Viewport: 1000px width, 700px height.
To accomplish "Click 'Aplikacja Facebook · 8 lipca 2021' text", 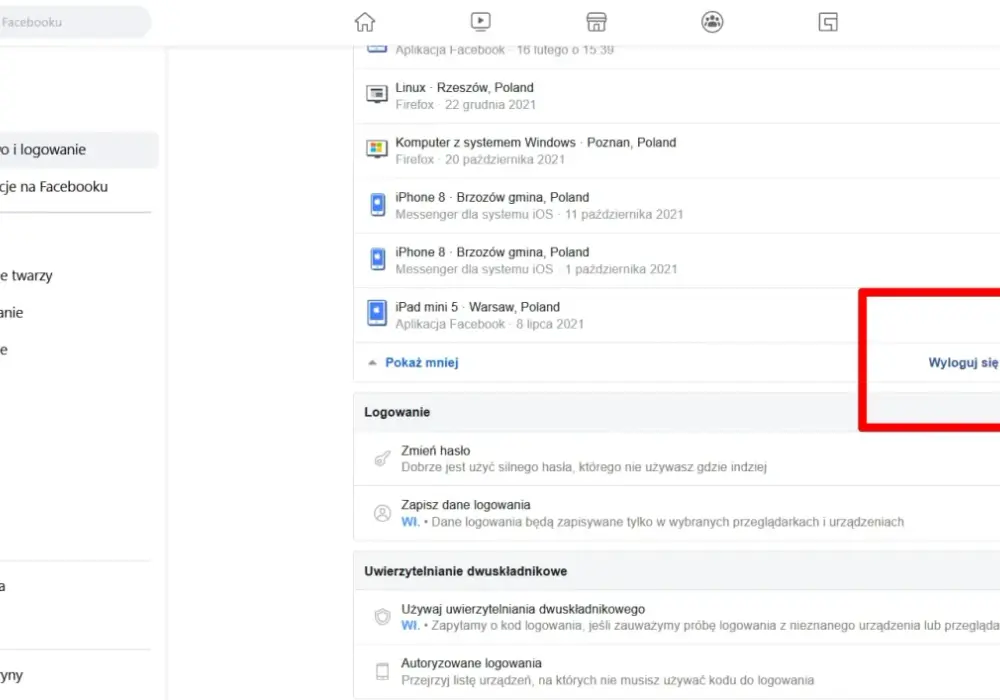I will tap(489, 324).
